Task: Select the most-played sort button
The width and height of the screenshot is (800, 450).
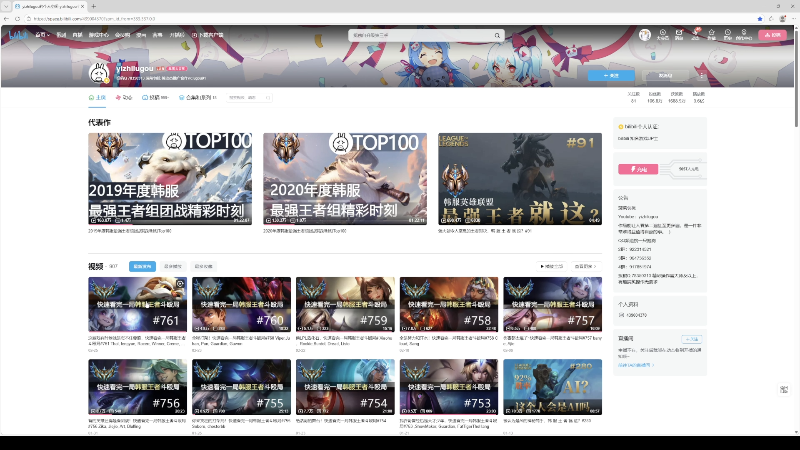Action: point(173,266)
